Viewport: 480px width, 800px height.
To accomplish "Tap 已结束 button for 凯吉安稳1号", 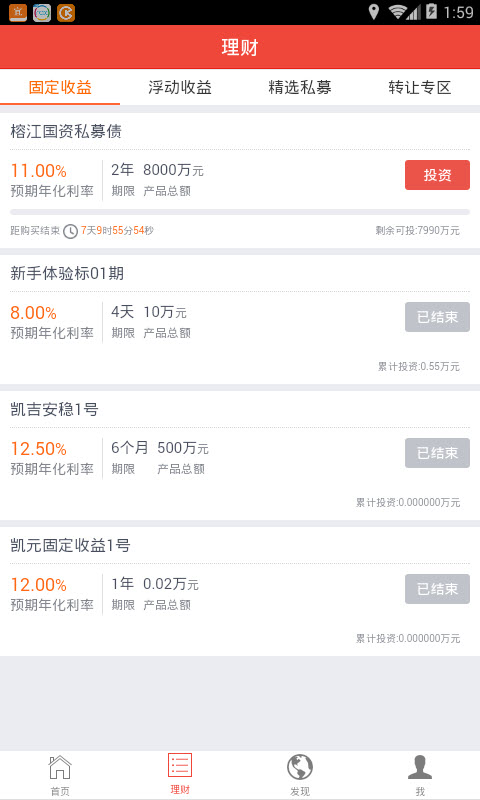I will (437, 453).
